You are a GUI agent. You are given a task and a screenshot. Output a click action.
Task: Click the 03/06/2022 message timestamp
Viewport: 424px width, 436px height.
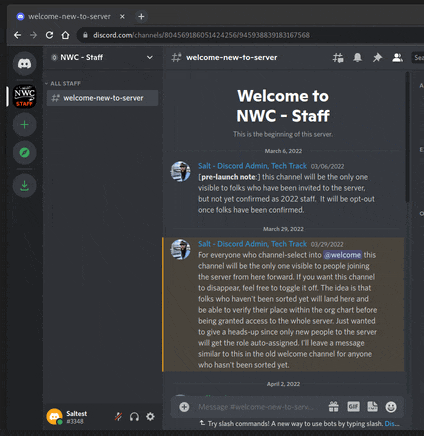[x=327, y=166]
